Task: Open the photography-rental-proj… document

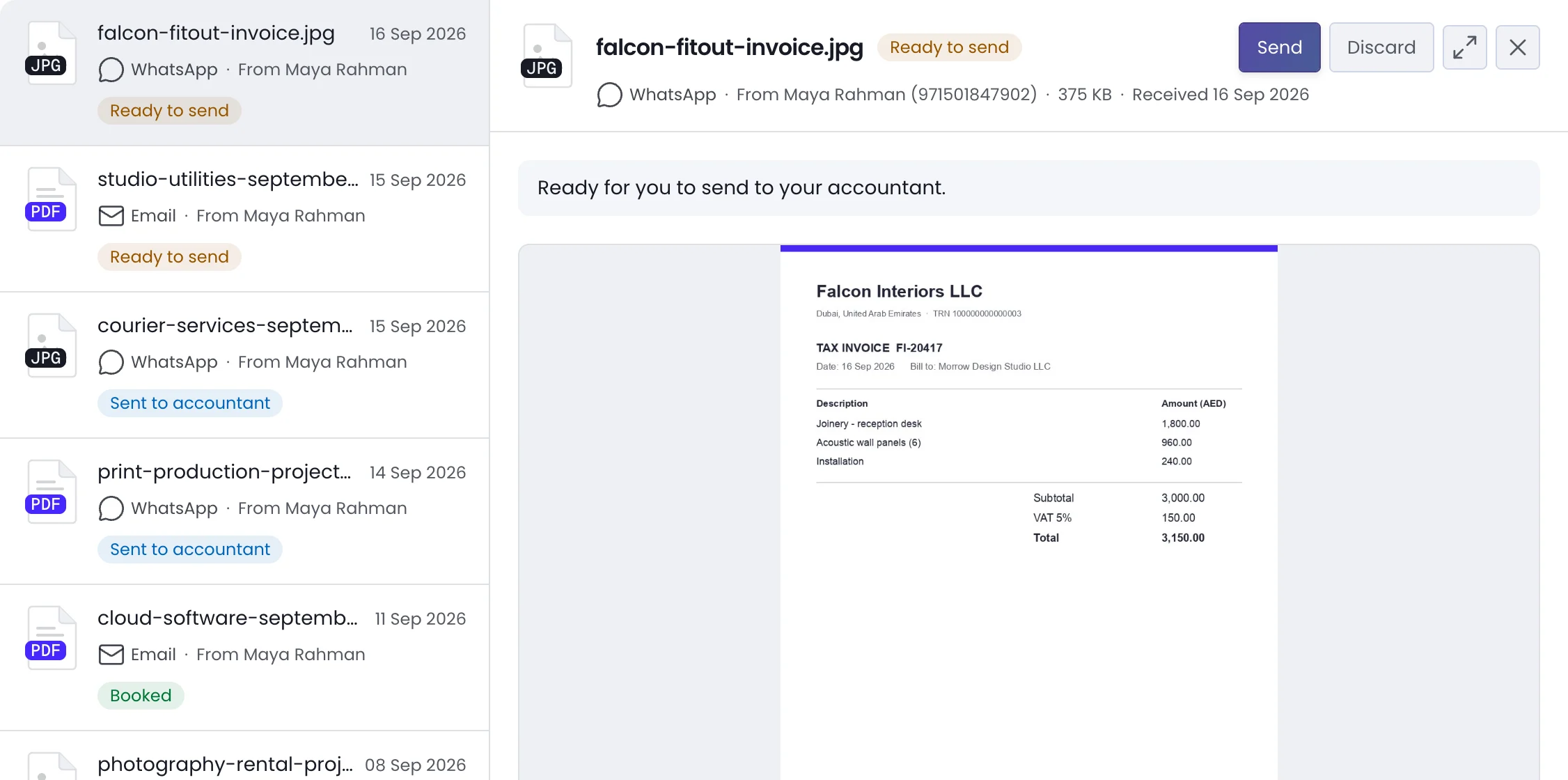Action: click(244, 756)
